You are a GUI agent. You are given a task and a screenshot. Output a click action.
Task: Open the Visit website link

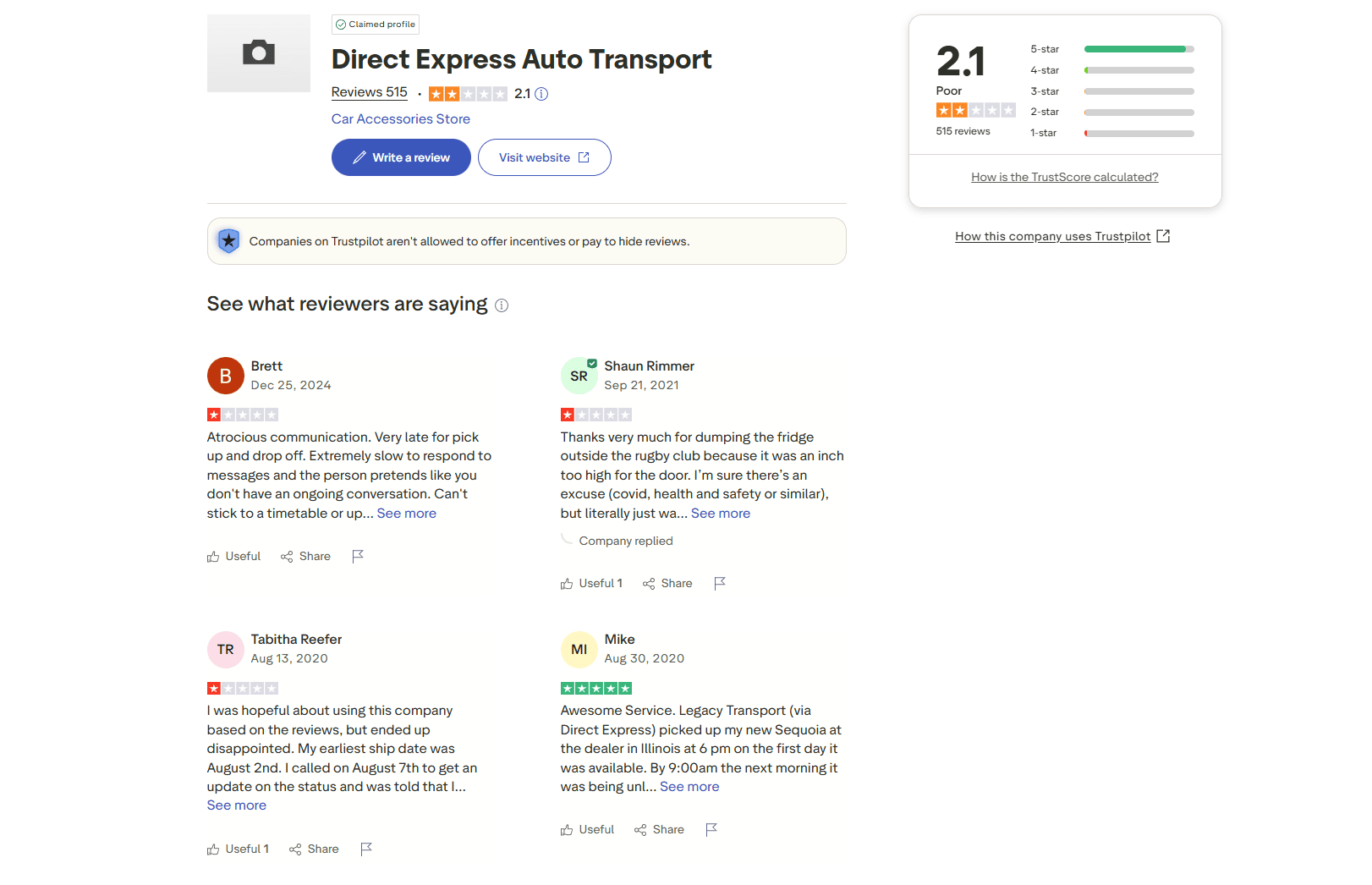click(544, 157)
